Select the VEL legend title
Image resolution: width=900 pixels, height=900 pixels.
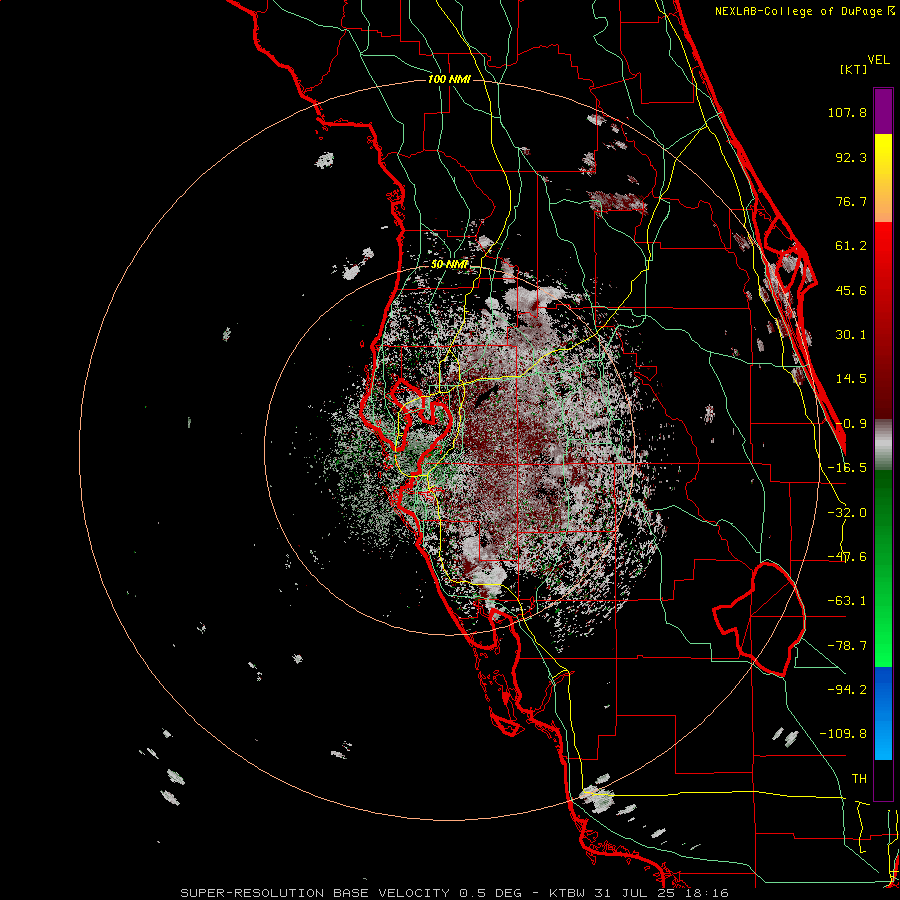click(x=879, y=60)
